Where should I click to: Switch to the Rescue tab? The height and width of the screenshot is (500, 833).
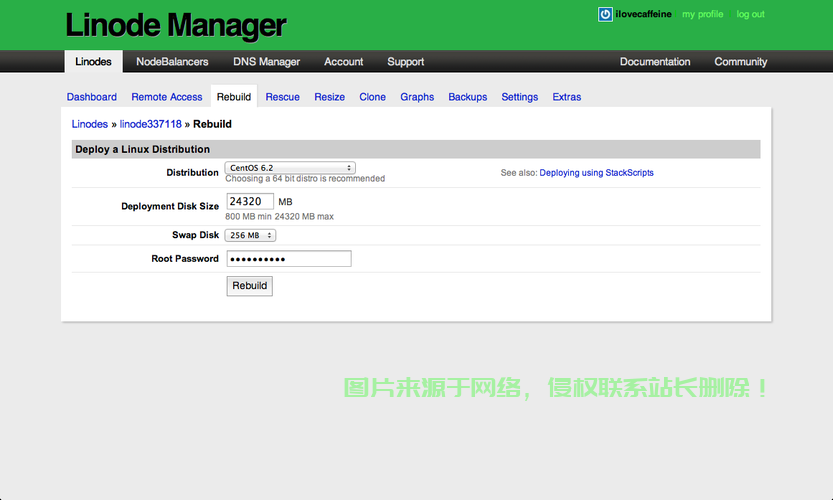(x=283, y=97)
